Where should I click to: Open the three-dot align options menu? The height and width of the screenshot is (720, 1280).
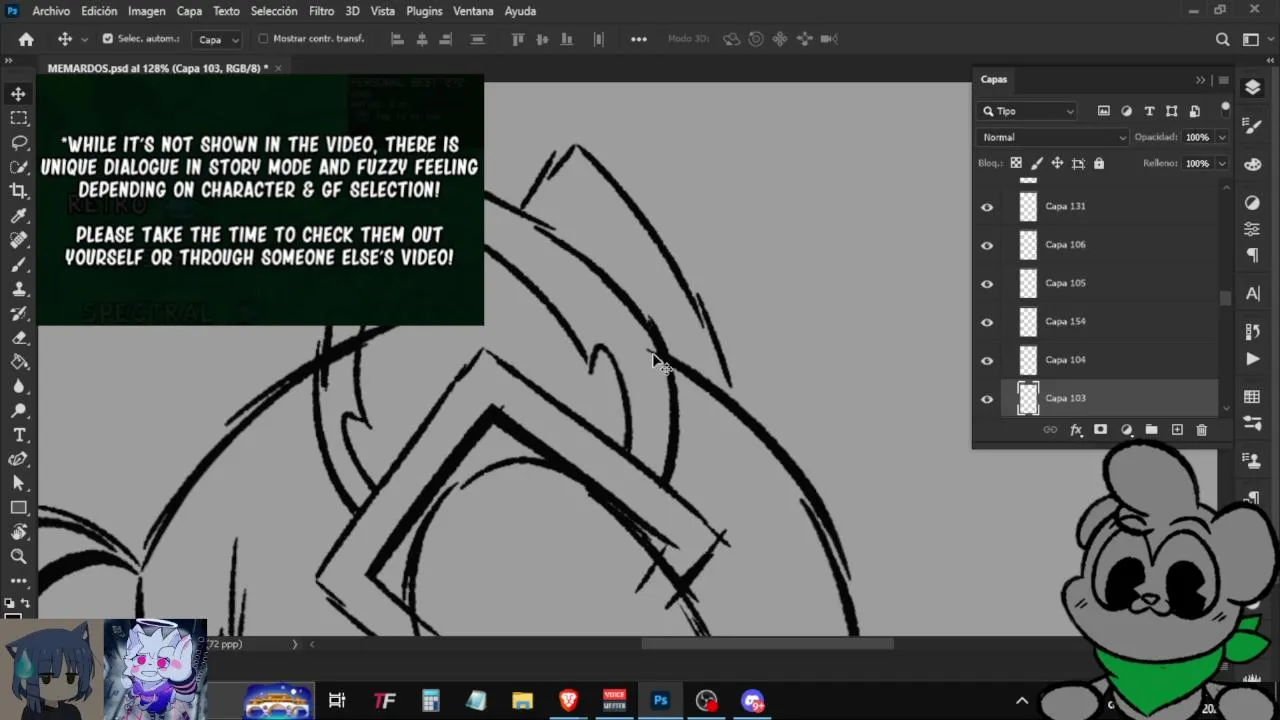(x=639, y=39)
